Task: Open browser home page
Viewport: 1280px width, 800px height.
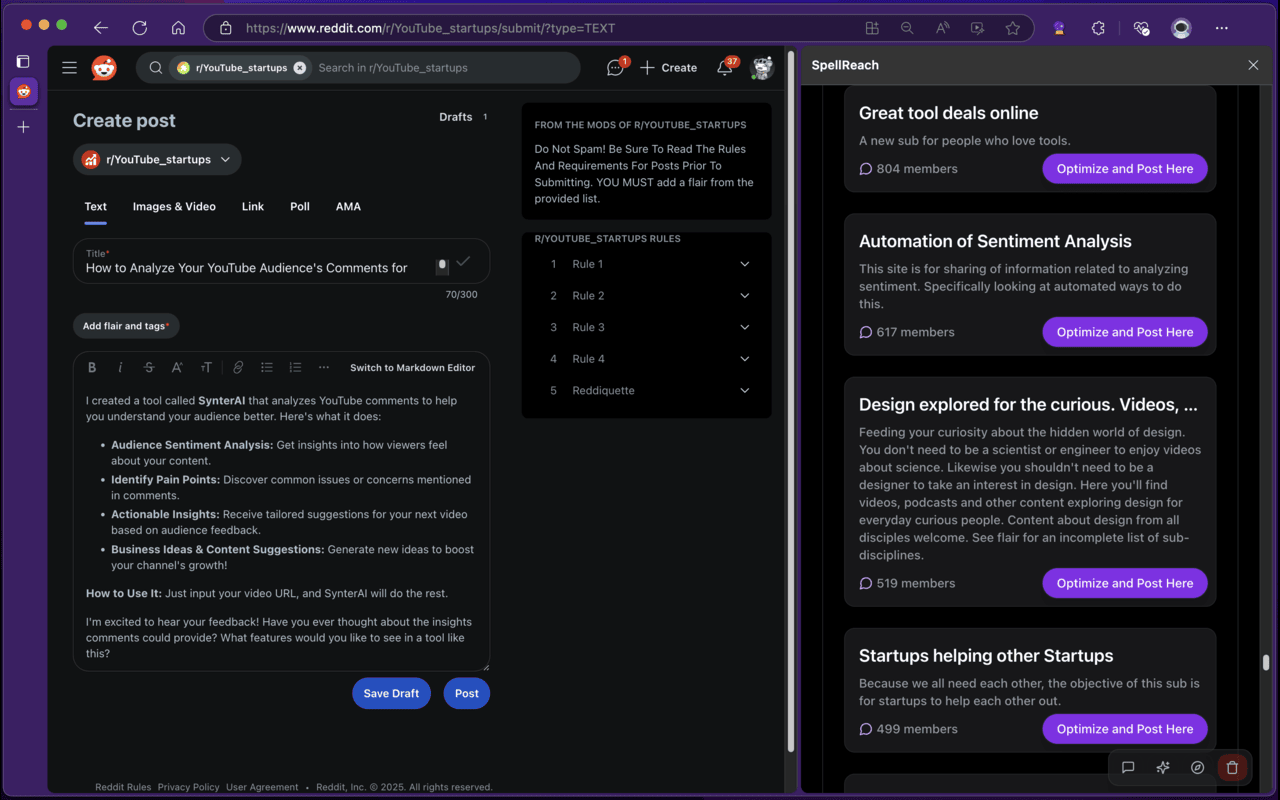Action: 178,28
